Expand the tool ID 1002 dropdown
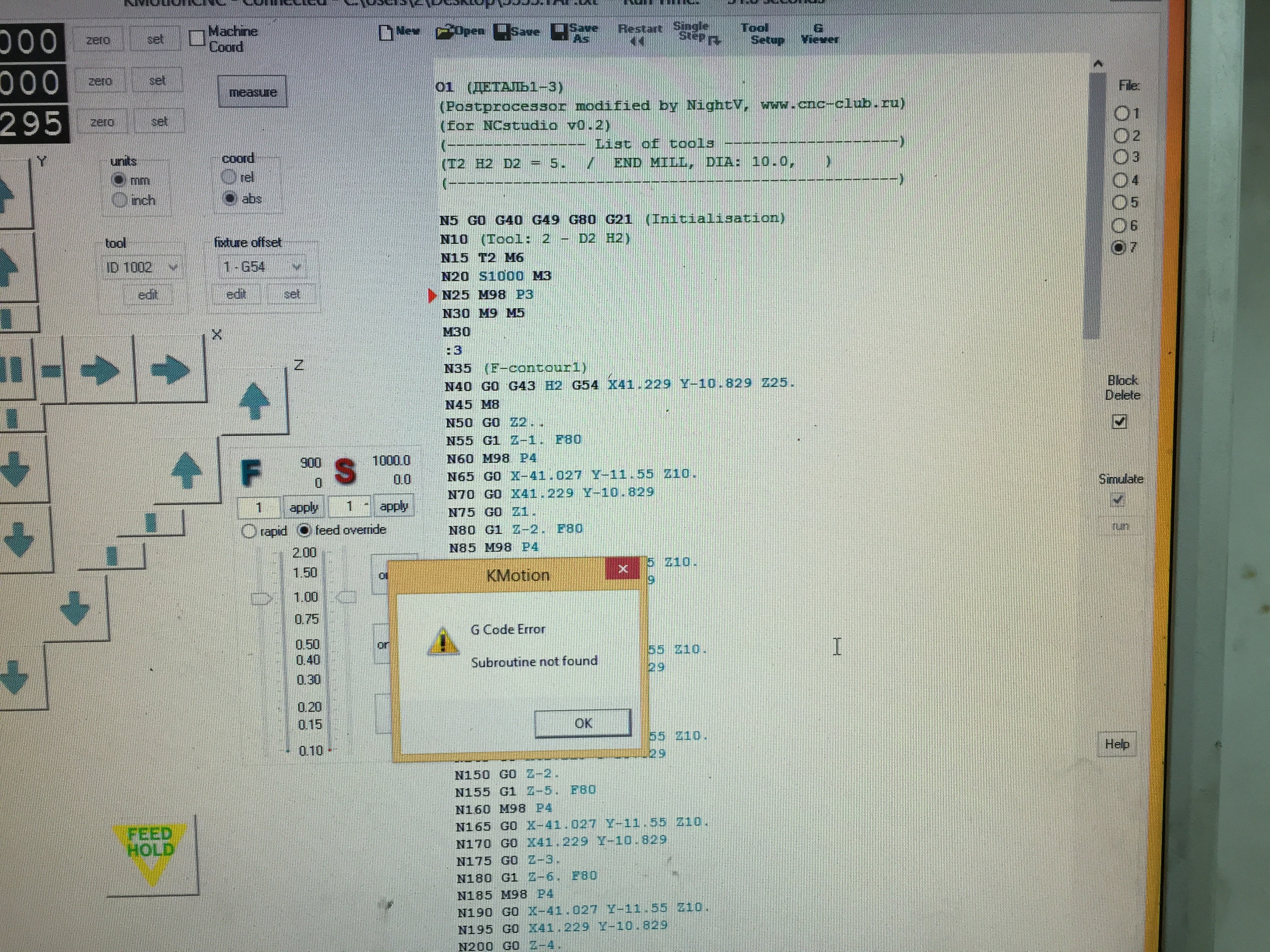Image resolution: width=1270 pixels, height=952 pixels. click(x=172, y=268)
